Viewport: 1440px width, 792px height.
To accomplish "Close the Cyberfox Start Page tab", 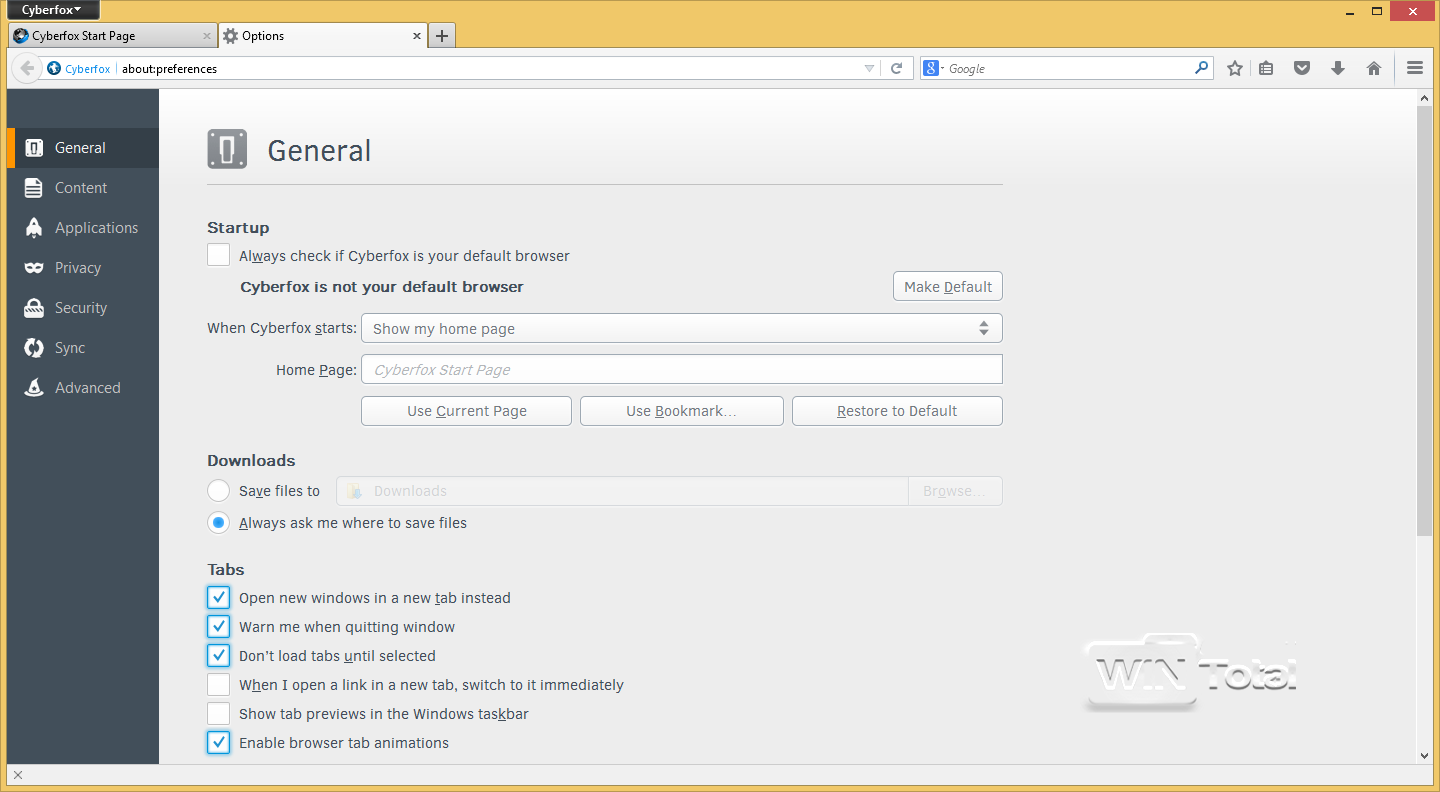I will tap(207, 36).
